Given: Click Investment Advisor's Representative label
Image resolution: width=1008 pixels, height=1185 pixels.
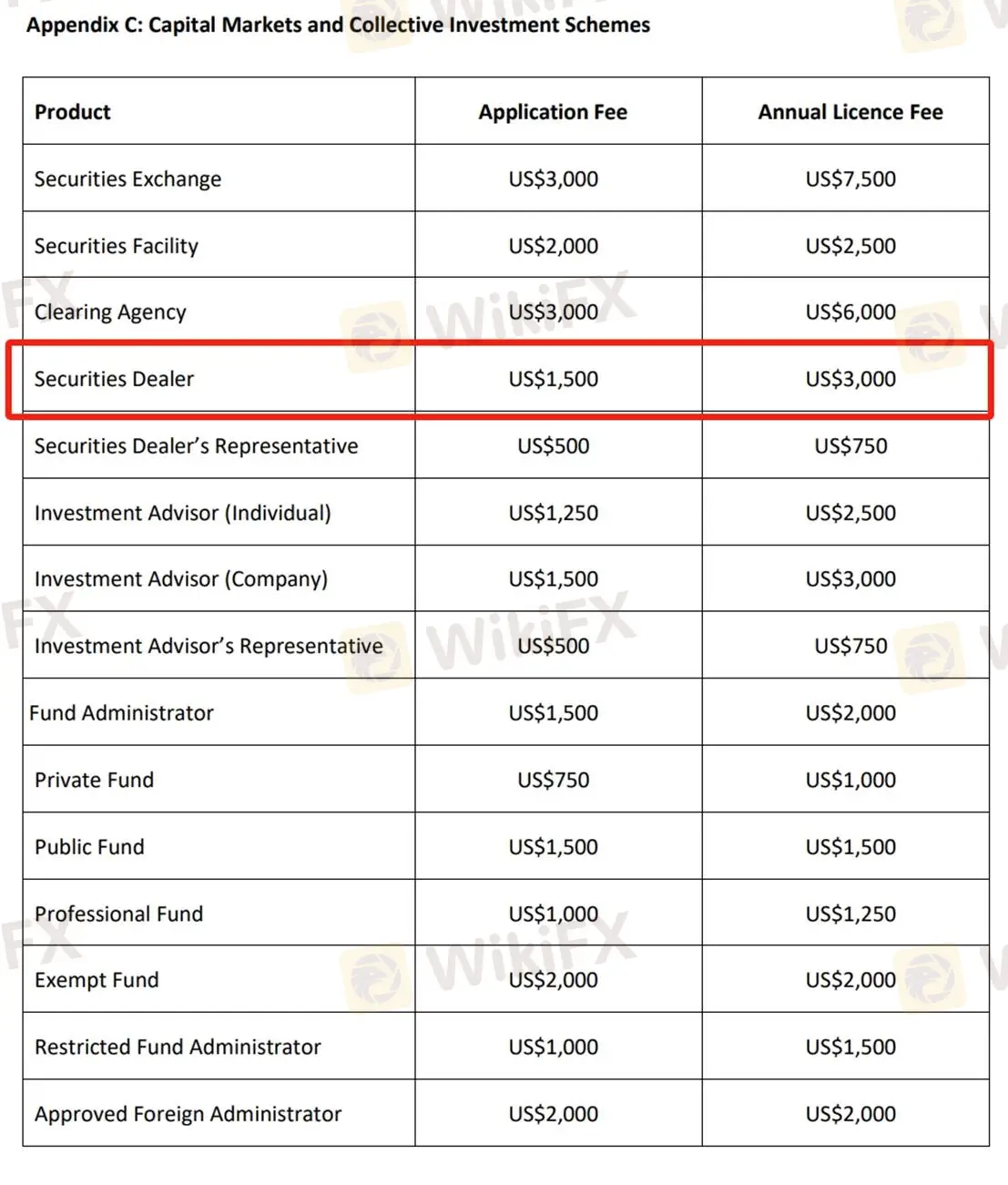Looking at the screenshot, I should pos(209,646).
